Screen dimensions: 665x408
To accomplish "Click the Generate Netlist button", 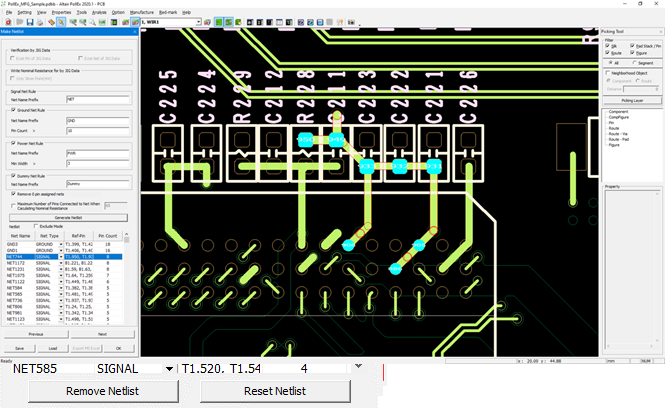I will (x=67, y=216).
